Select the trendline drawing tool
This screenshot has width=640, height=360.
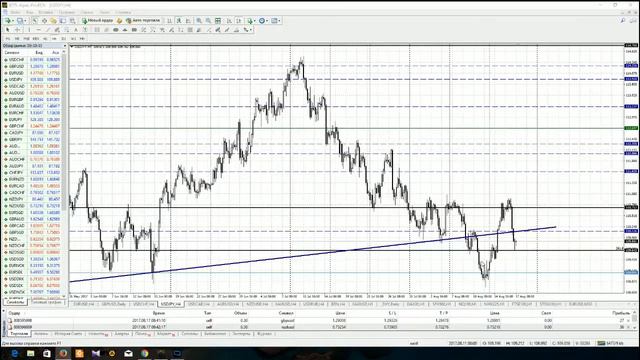[x=48, y=30]
